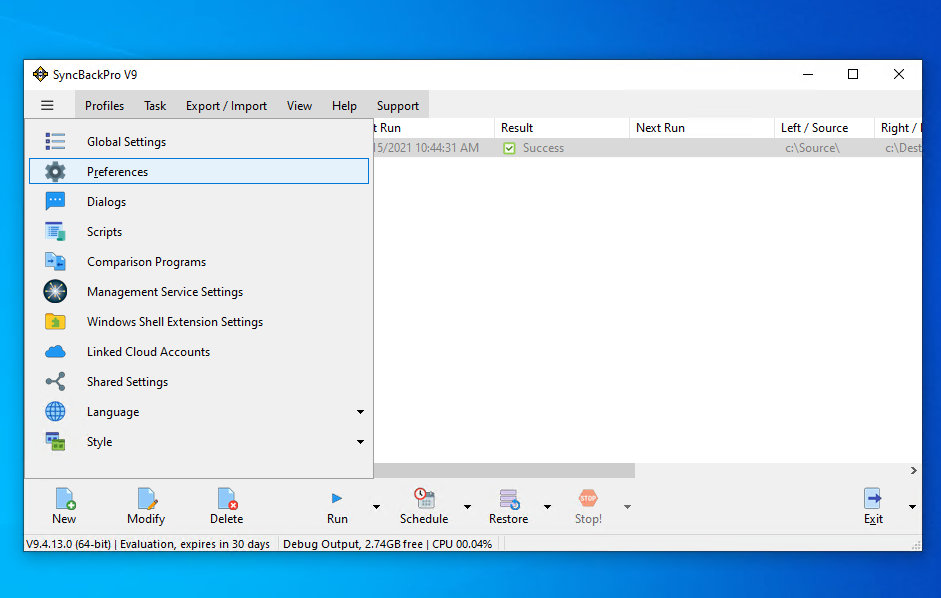Open the Help menu
Image resolution: width=941 pixels, height=598 pixels.
[x=344, y=106]
